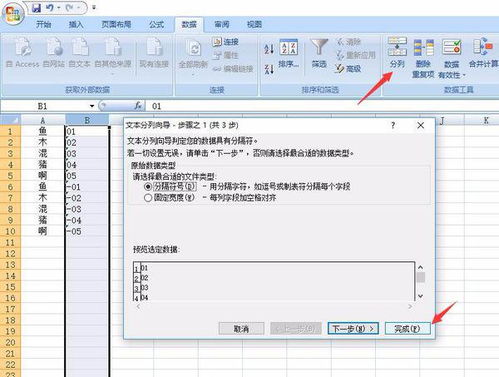Open Existing Connections (现有连接)

(x=154, y=52)
